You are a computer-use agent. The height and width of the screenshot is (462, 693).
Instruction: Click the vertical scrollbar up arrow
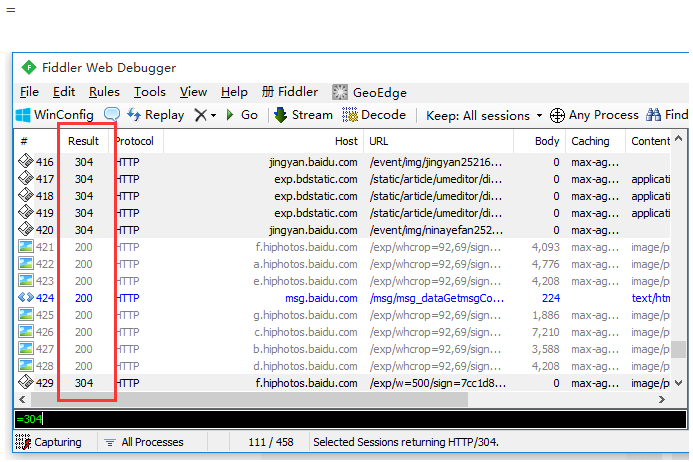coord(679,138)
